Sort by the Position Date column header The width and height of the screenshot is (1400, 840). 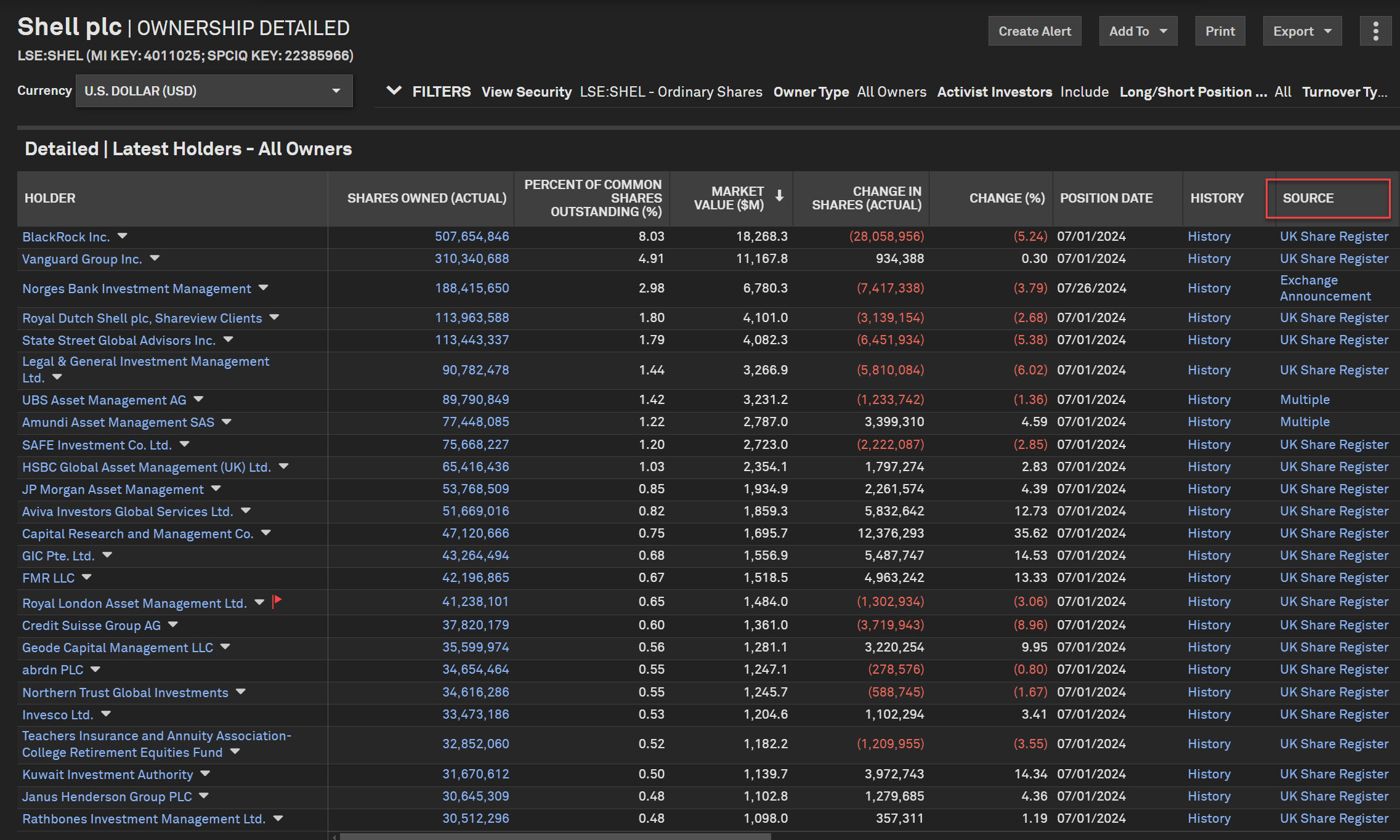1106,198
